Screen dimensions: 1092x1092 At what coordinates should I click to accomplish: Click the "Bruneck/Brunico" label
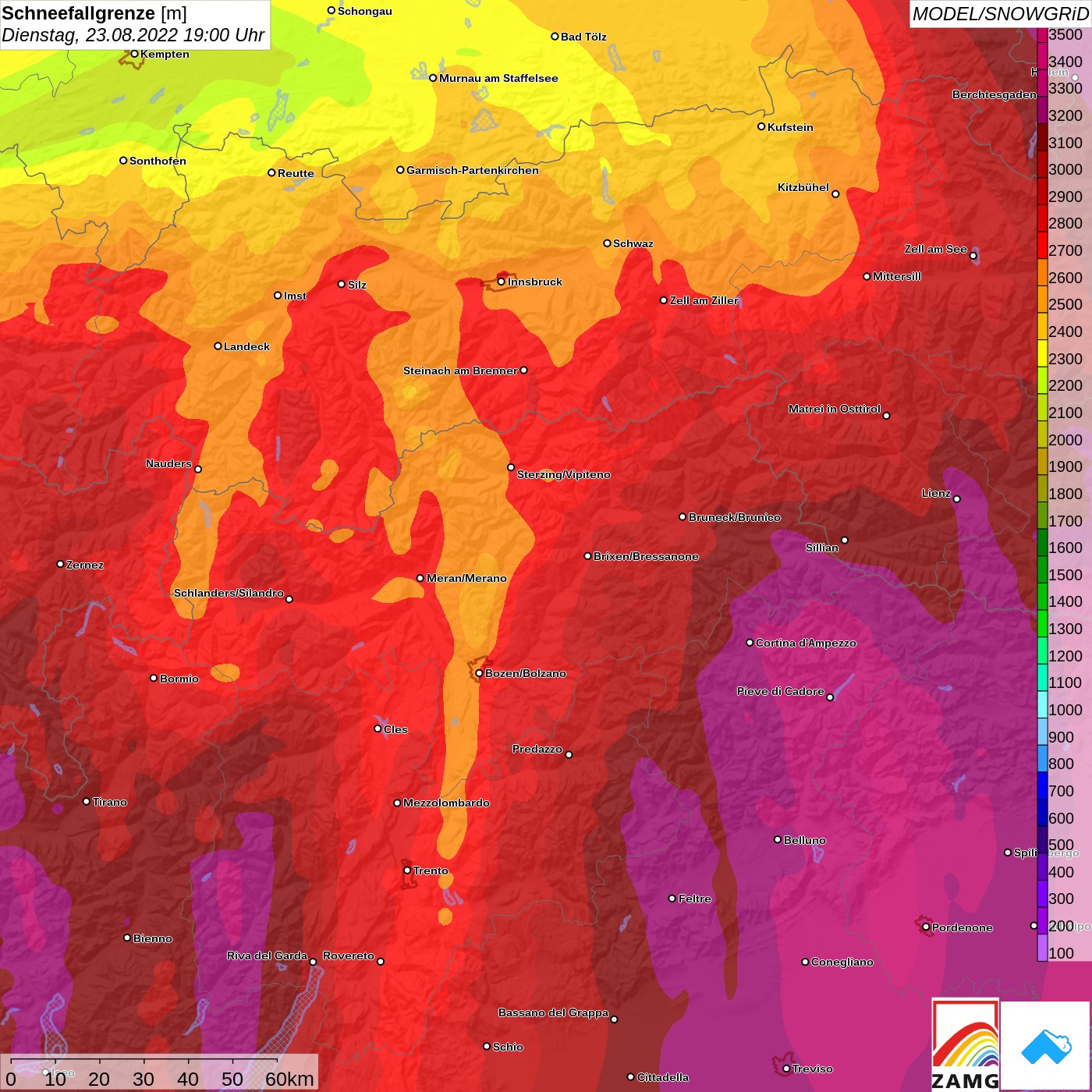point(734,517)
